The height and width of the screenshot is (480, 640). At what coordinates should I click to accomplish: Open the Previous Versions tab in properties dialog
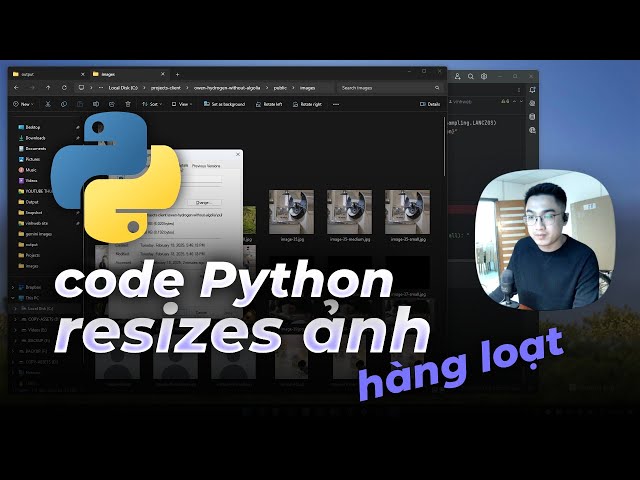(x=206, y=166)
